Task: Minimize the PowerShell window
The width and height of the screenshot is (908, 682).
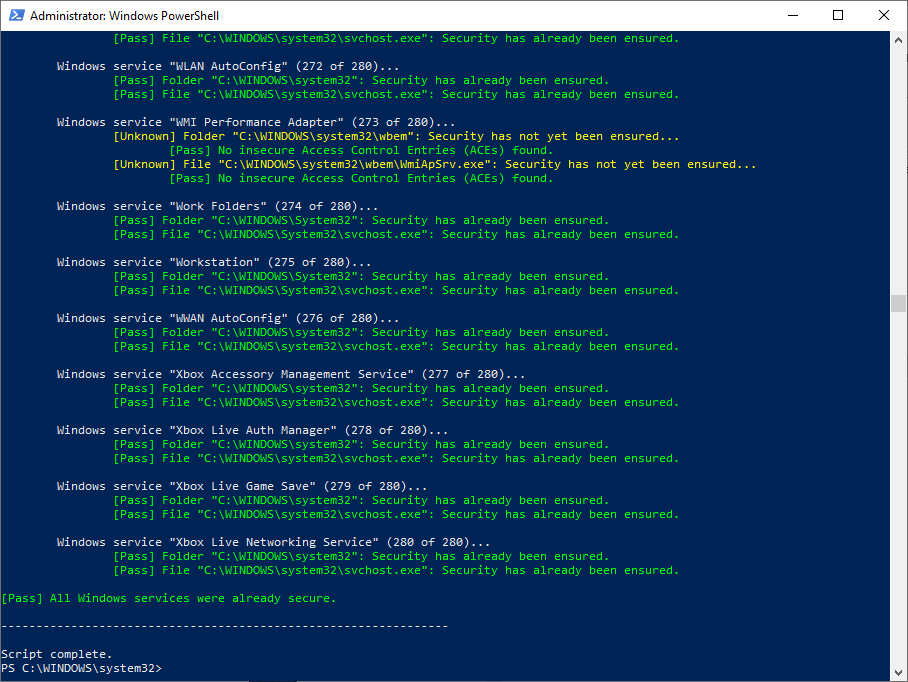Action: coord(792,15)
